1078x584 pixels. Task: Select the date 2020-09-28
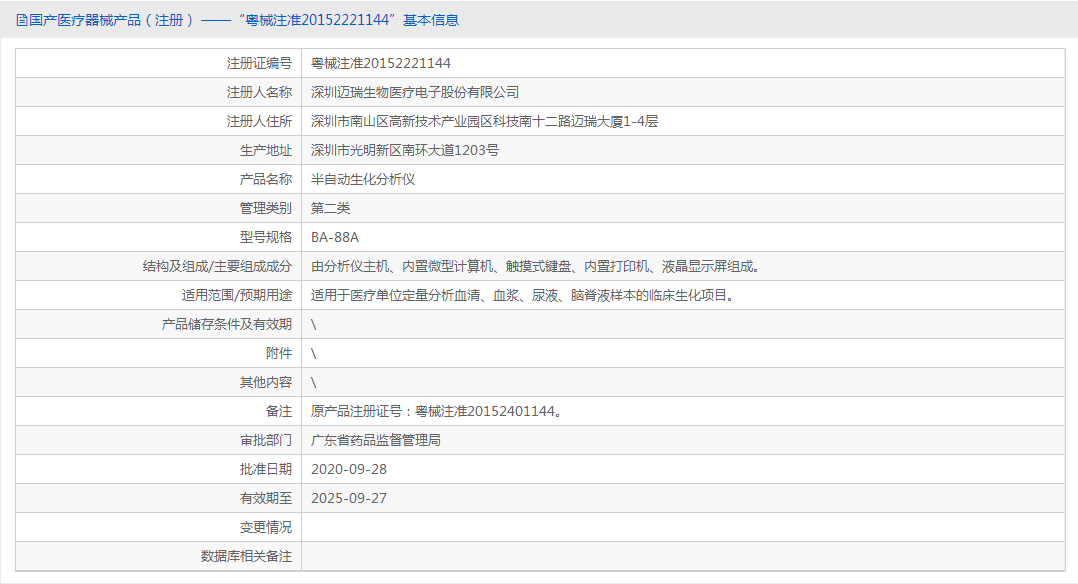(x=349, y=469)
